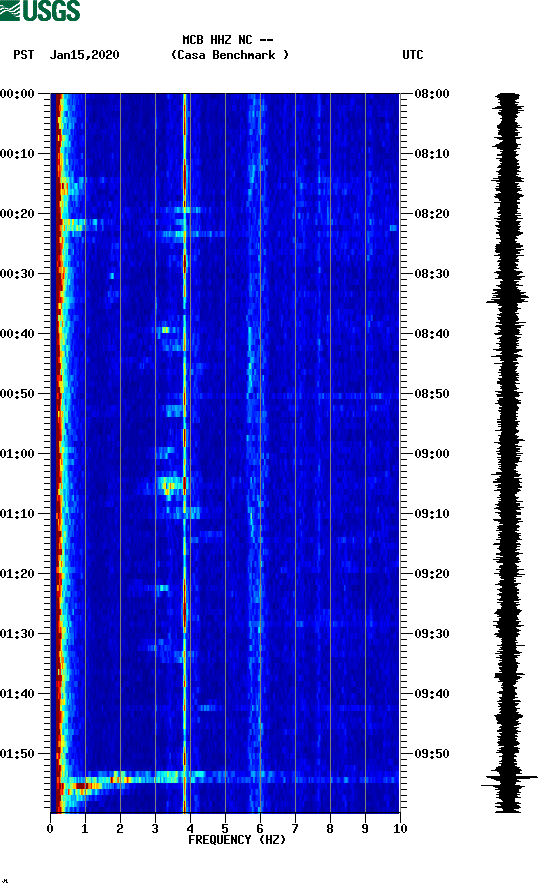
Task: Click the 'FREQUENCY (HZ)' axis title
Action: [237, 840]
